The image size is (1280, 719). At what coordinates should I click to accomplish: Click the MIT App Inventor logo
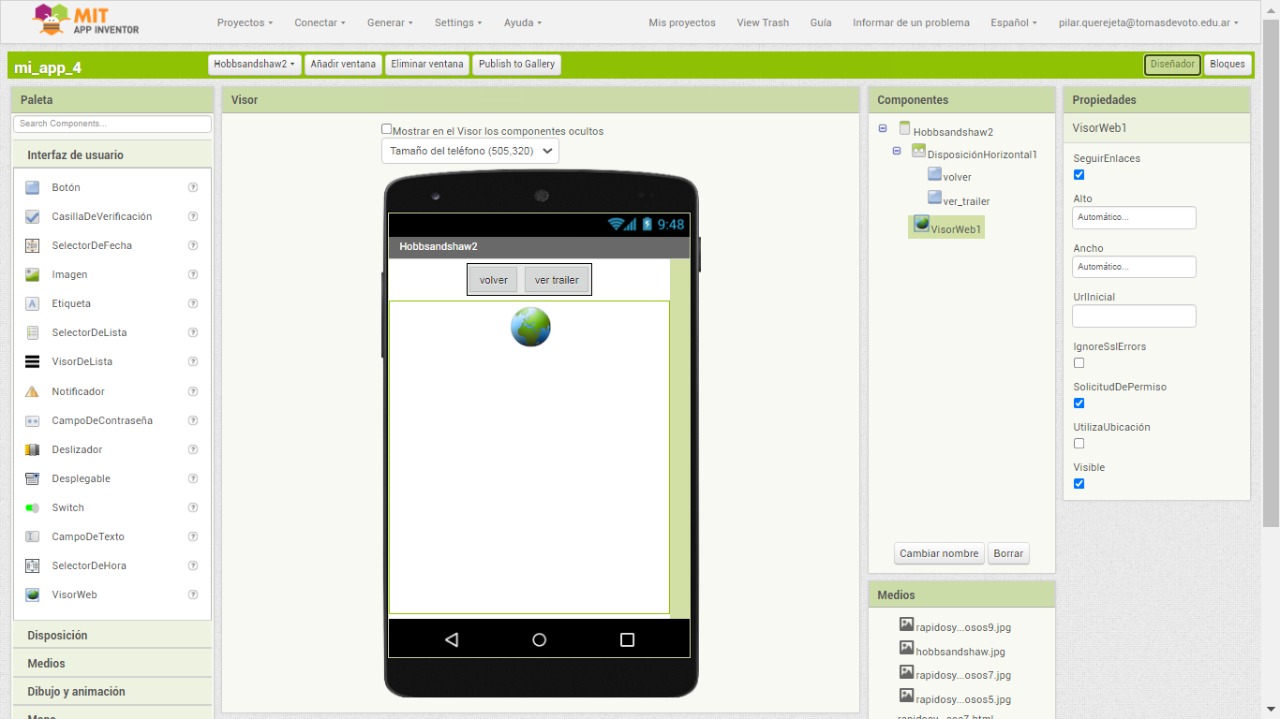pyautogui.click(x=86, y=20)
